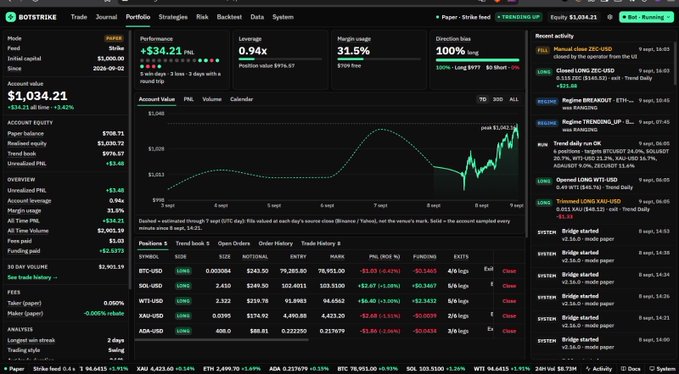Image resolution: width=679 pixels, height=374 pixels.
Task: Select the ALL chart range
Action: pyautogui.click(x=514, y=99)
